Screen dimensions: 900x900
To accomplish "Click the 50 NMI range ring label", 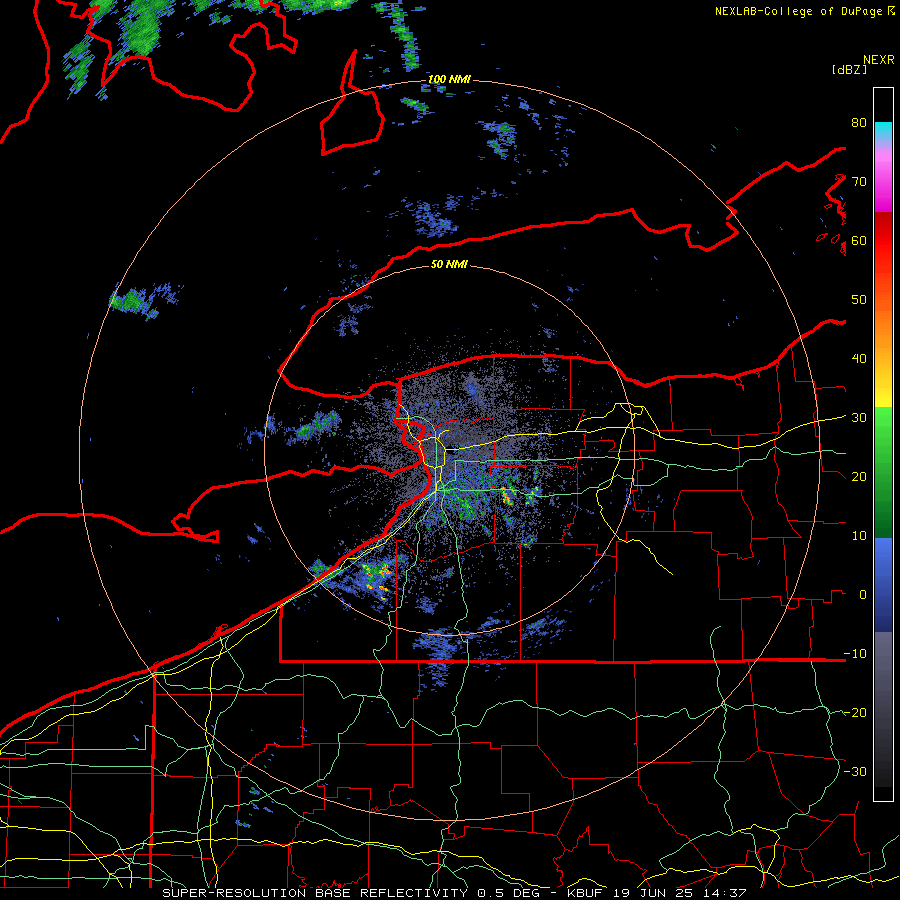I will tap(449, 264).
